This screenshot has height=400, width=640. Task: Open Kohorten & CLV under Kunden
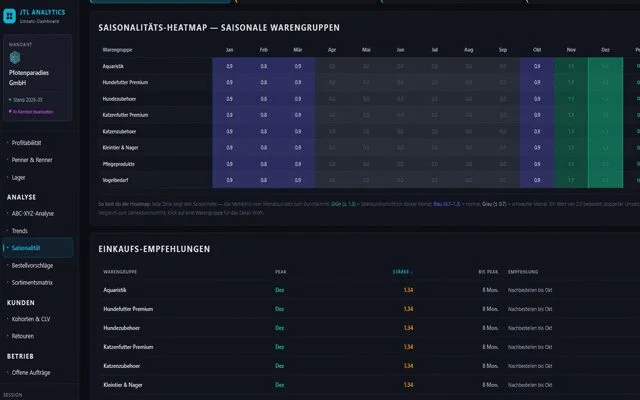click(31, 319)
